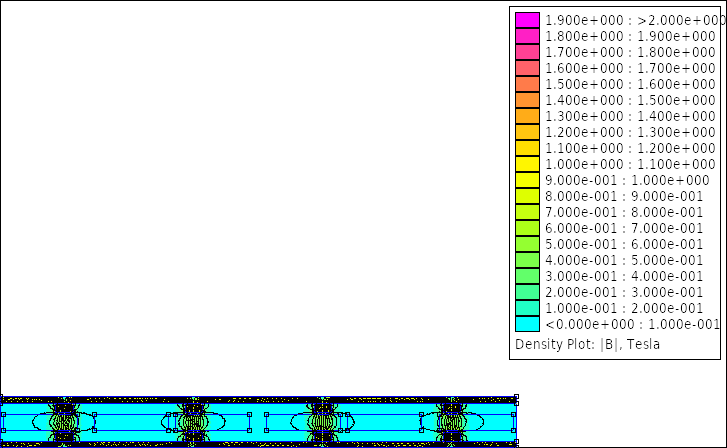Click legend text '1.900e+000 : >2.000e+000'

[635, 20]
